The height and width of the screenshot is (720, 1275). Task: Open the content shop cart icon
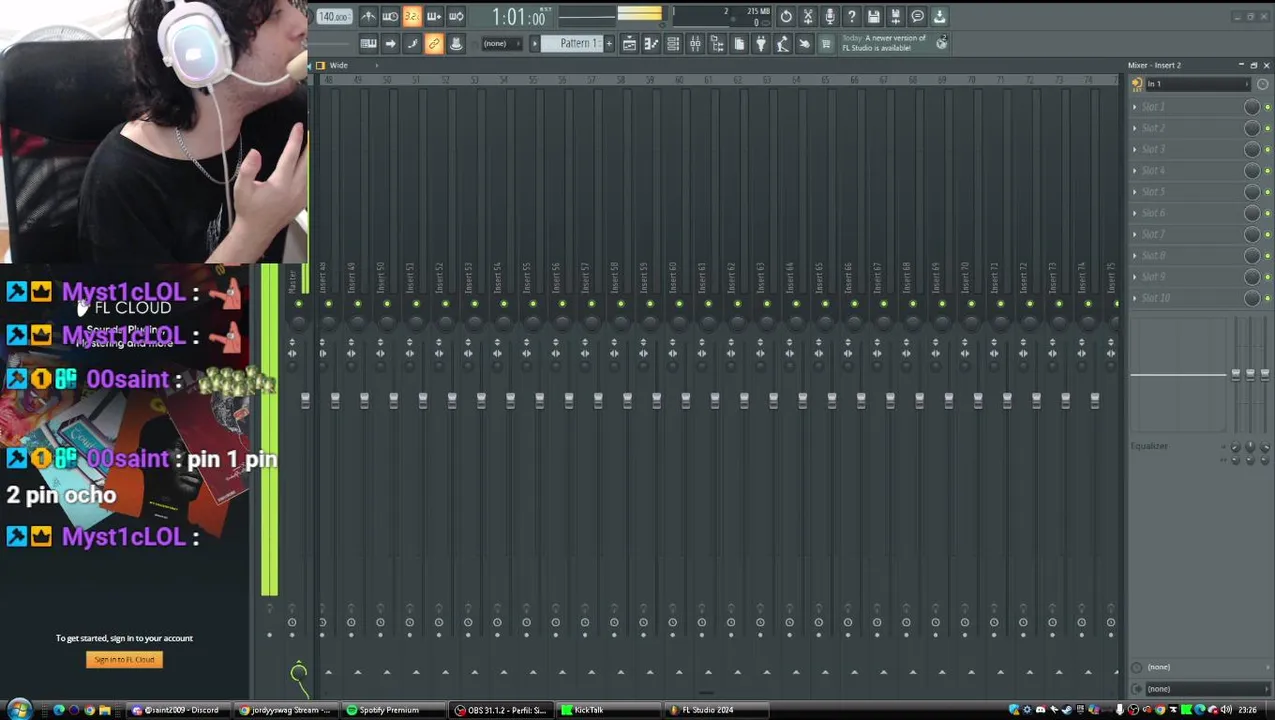(826, 44)
